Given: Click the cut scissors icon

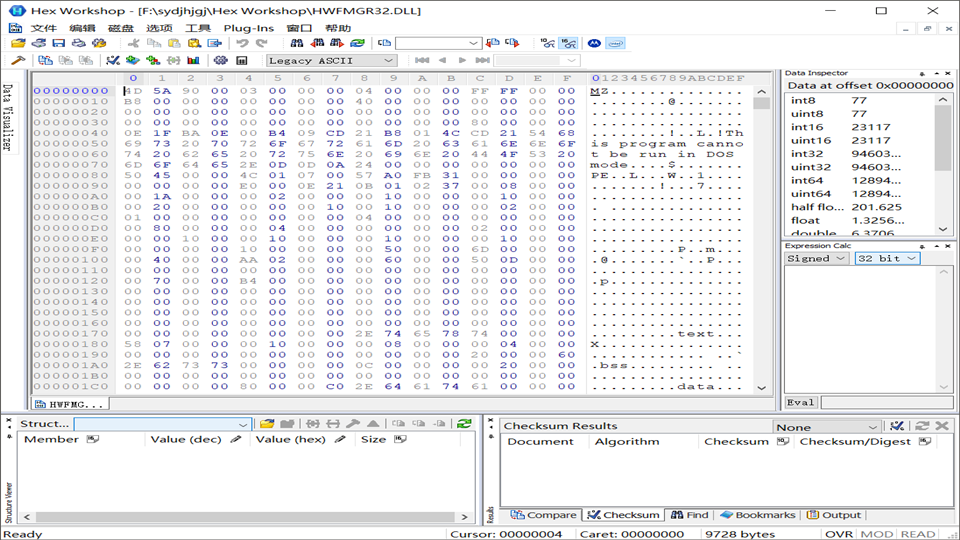Looking at the screenshot, I should point(133,43).
